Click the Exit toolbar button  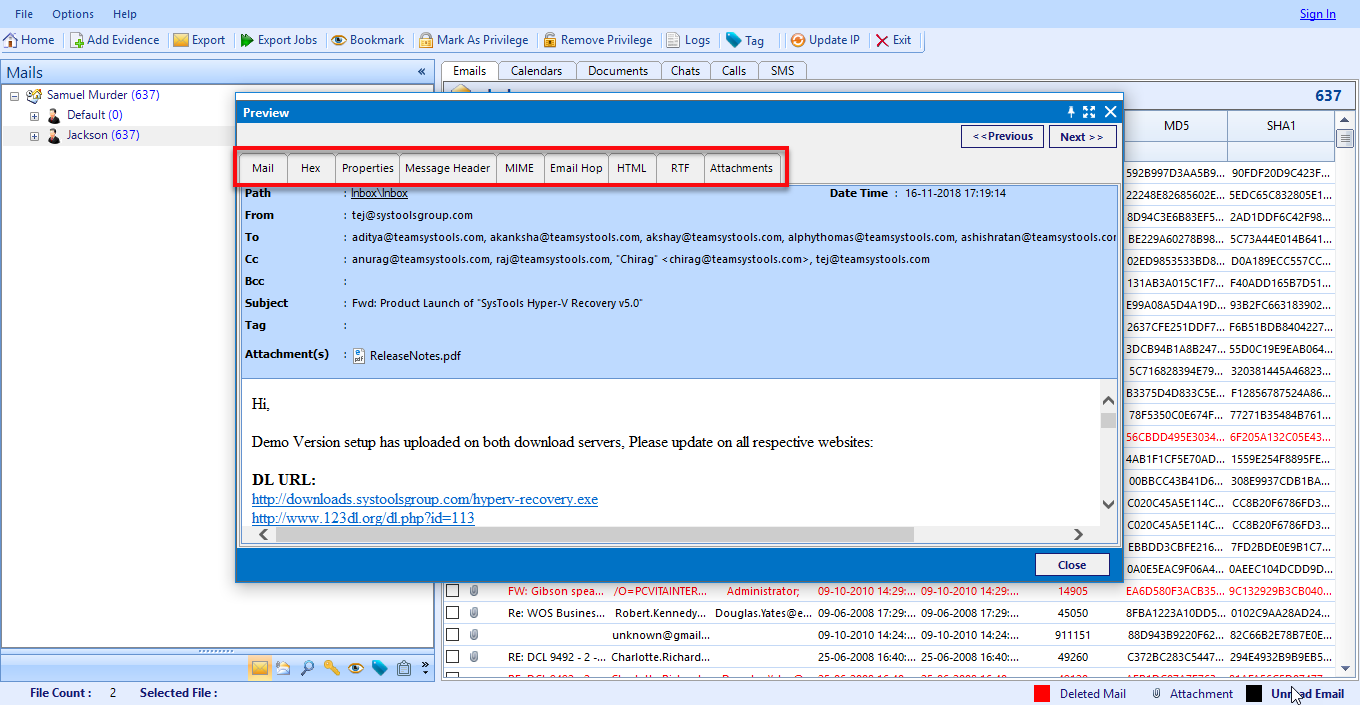coord(893,40)
